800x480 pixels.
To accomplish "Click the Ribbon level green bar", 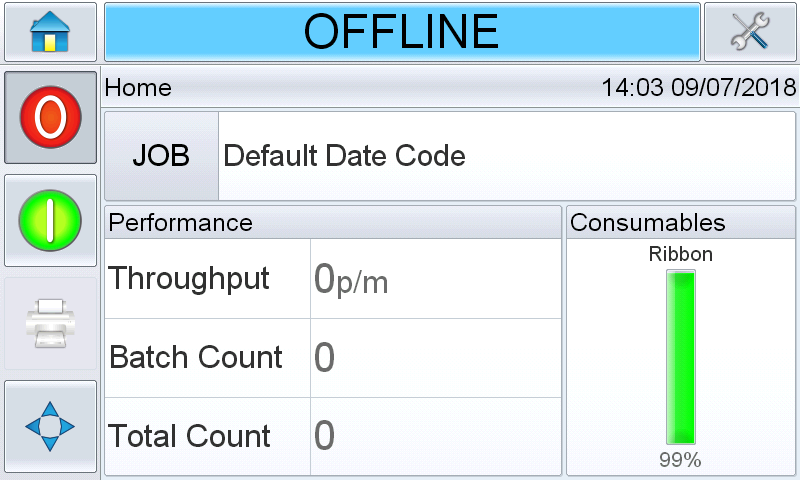I will point(681,356).
